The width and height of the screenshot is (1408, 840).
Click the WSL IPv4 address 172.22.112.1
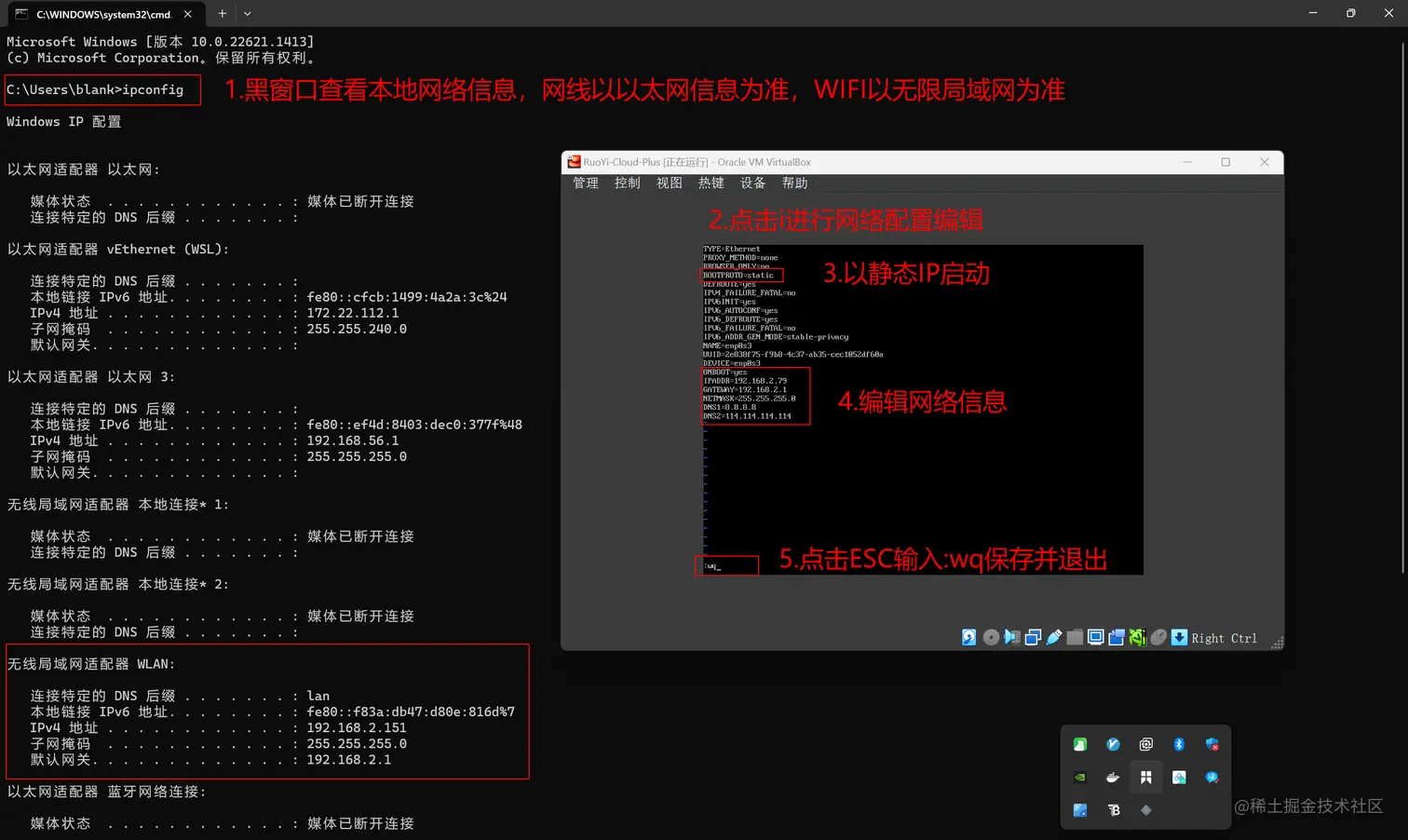353,313
